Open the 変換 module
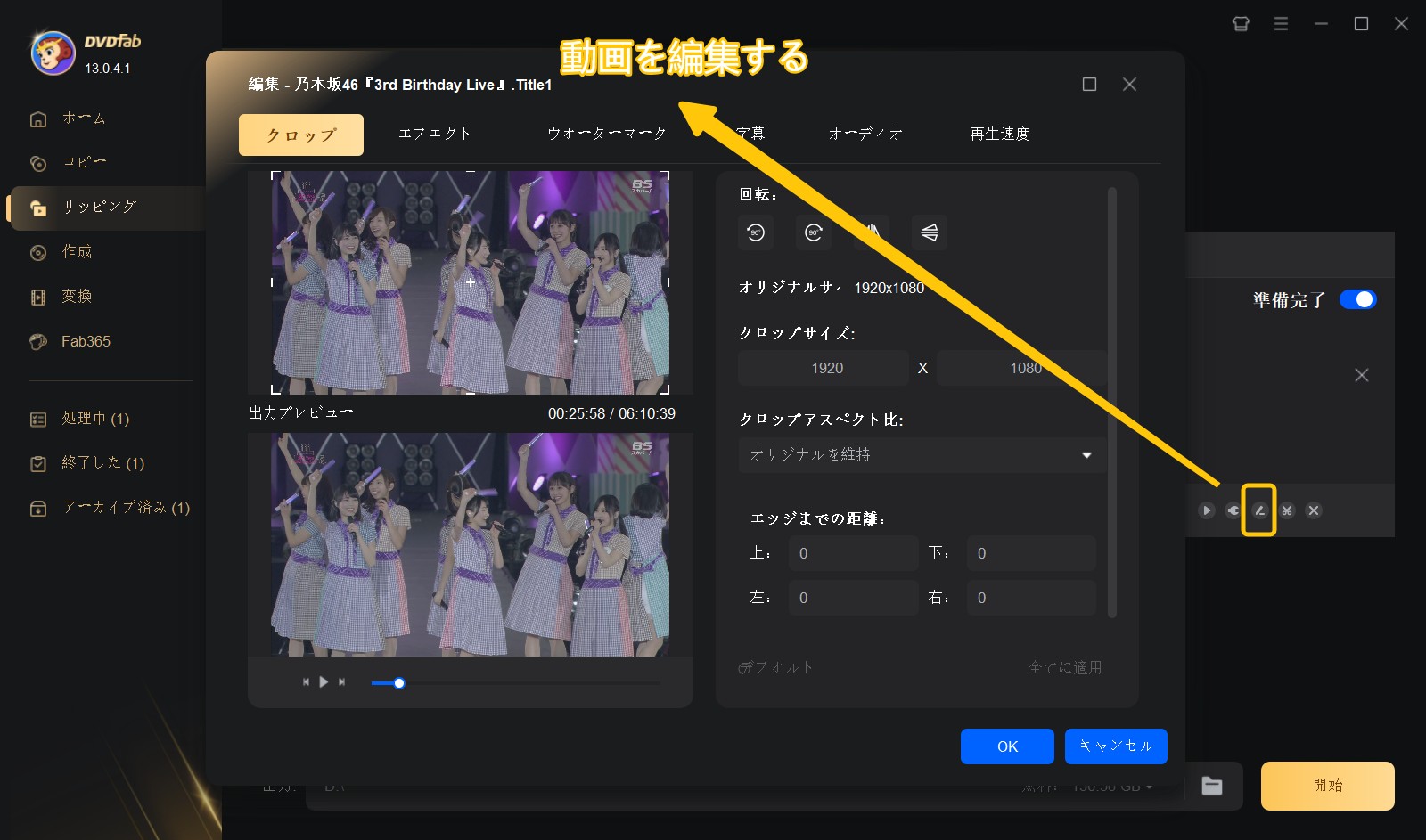The height and width of the screenshot is (840, 1426). [77, 297]
